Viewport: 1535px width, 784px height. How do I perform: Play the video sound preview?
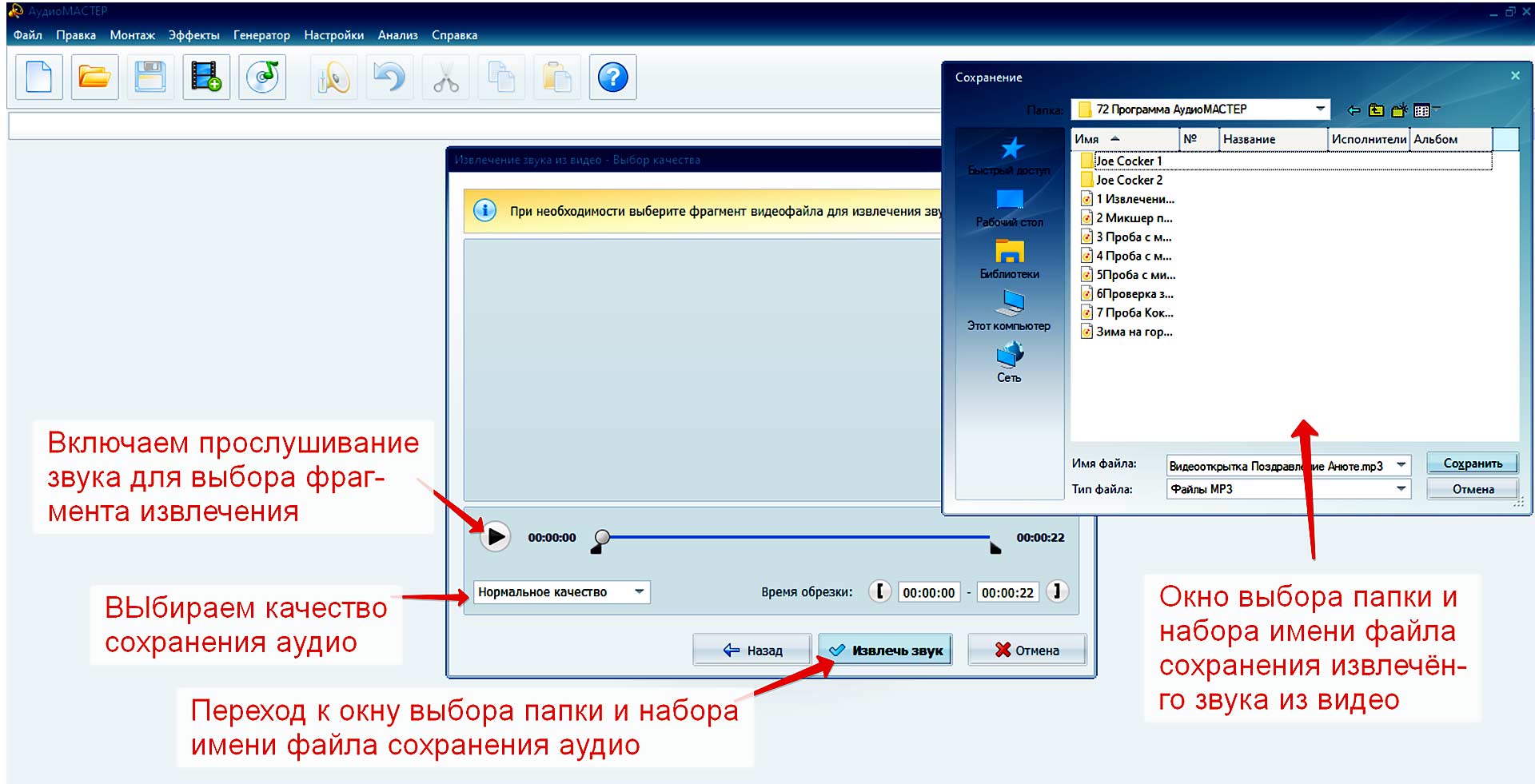496,536
